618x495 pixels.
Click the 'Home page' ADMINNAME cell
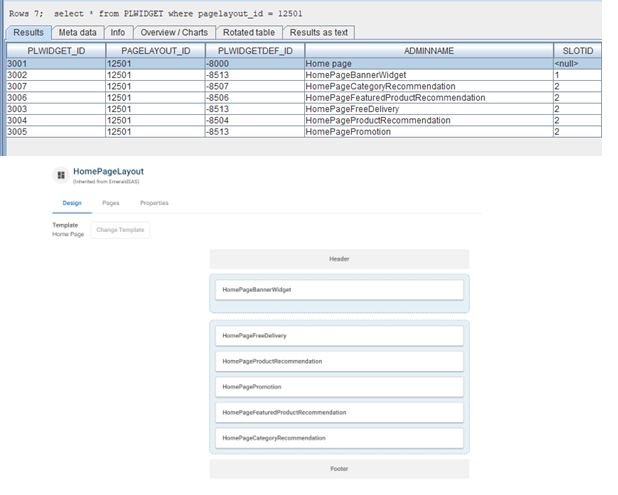click(x=429, y=64)
